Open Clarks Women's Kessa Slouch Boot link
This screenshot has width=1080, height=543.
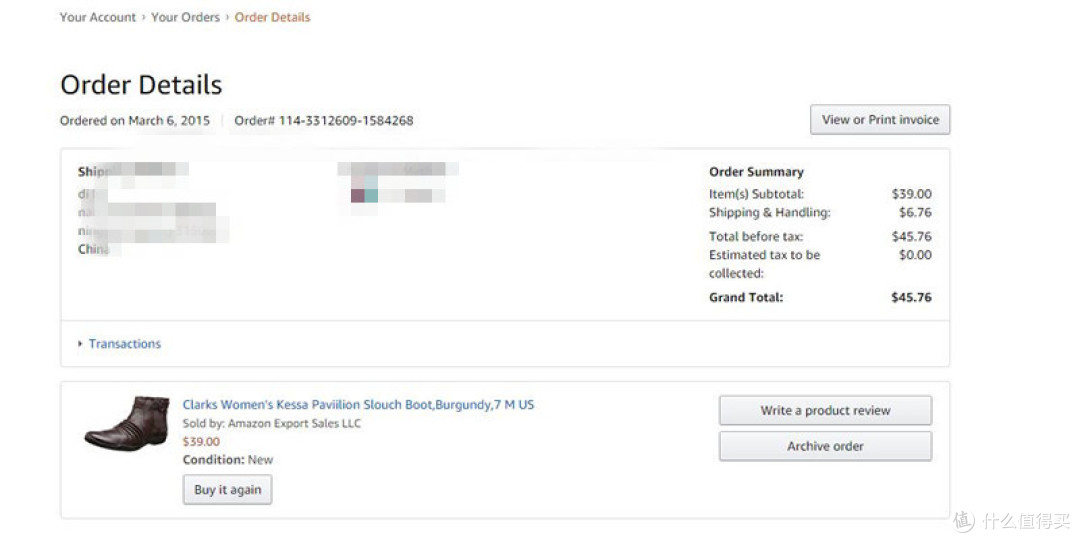(x=358, y=404)
